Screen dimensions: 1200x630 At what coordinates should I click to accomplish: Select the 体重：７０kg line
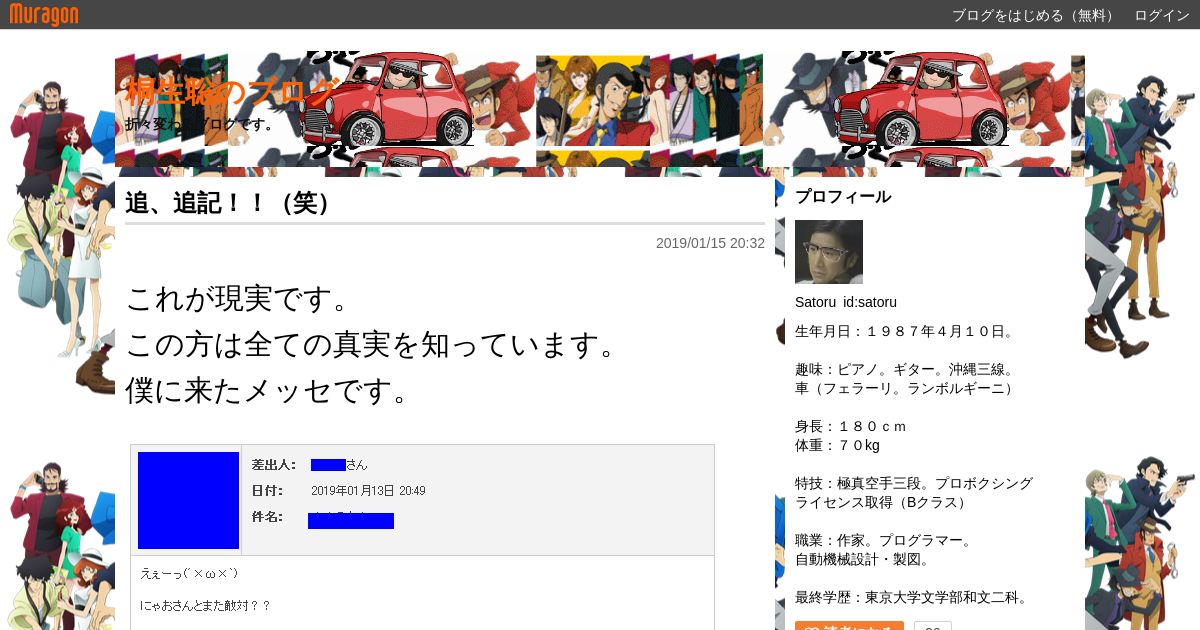[x=837, y=445]
